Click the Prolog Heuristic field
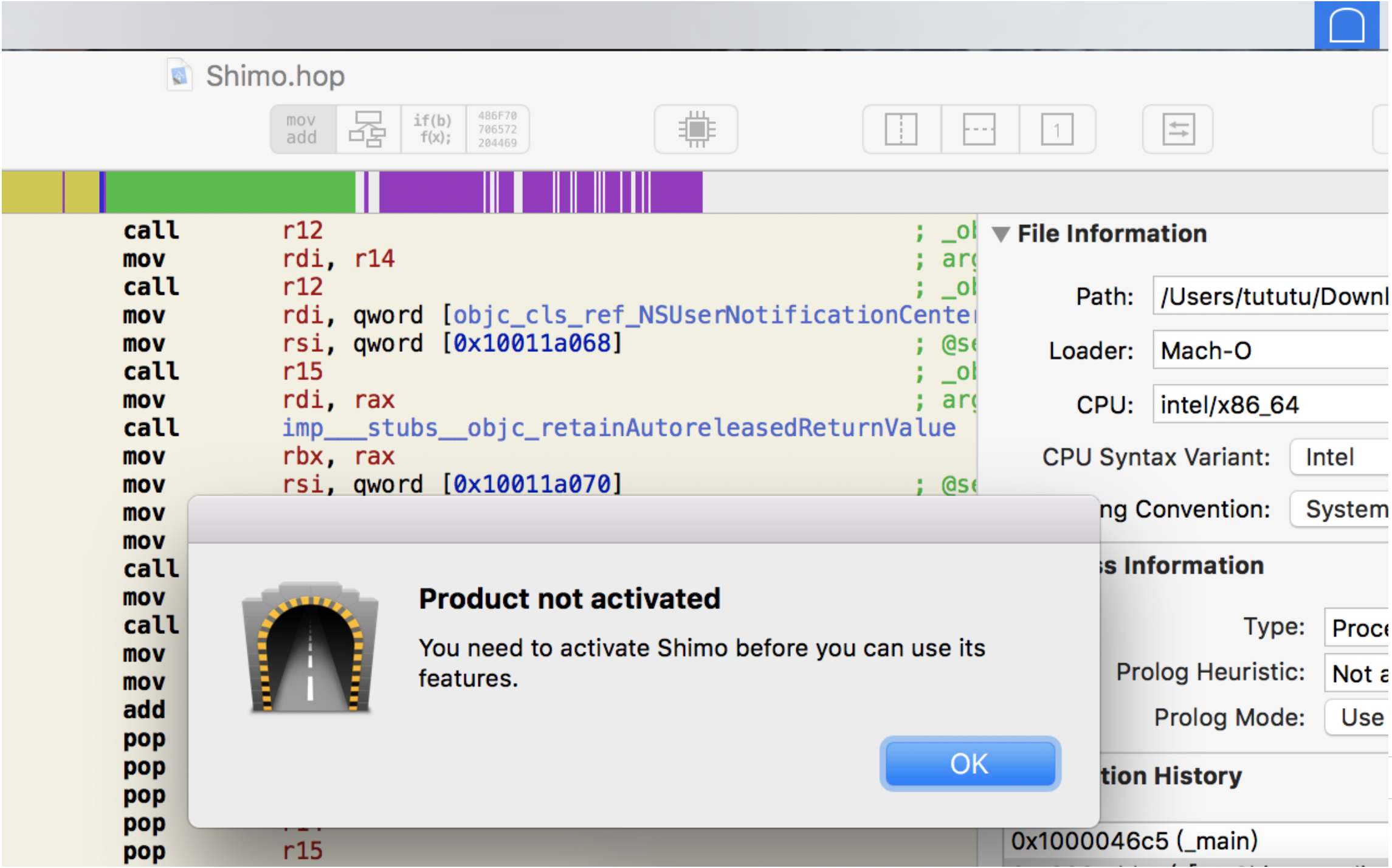Viewport: 1392px width, 868px height. pos(1357,673)
